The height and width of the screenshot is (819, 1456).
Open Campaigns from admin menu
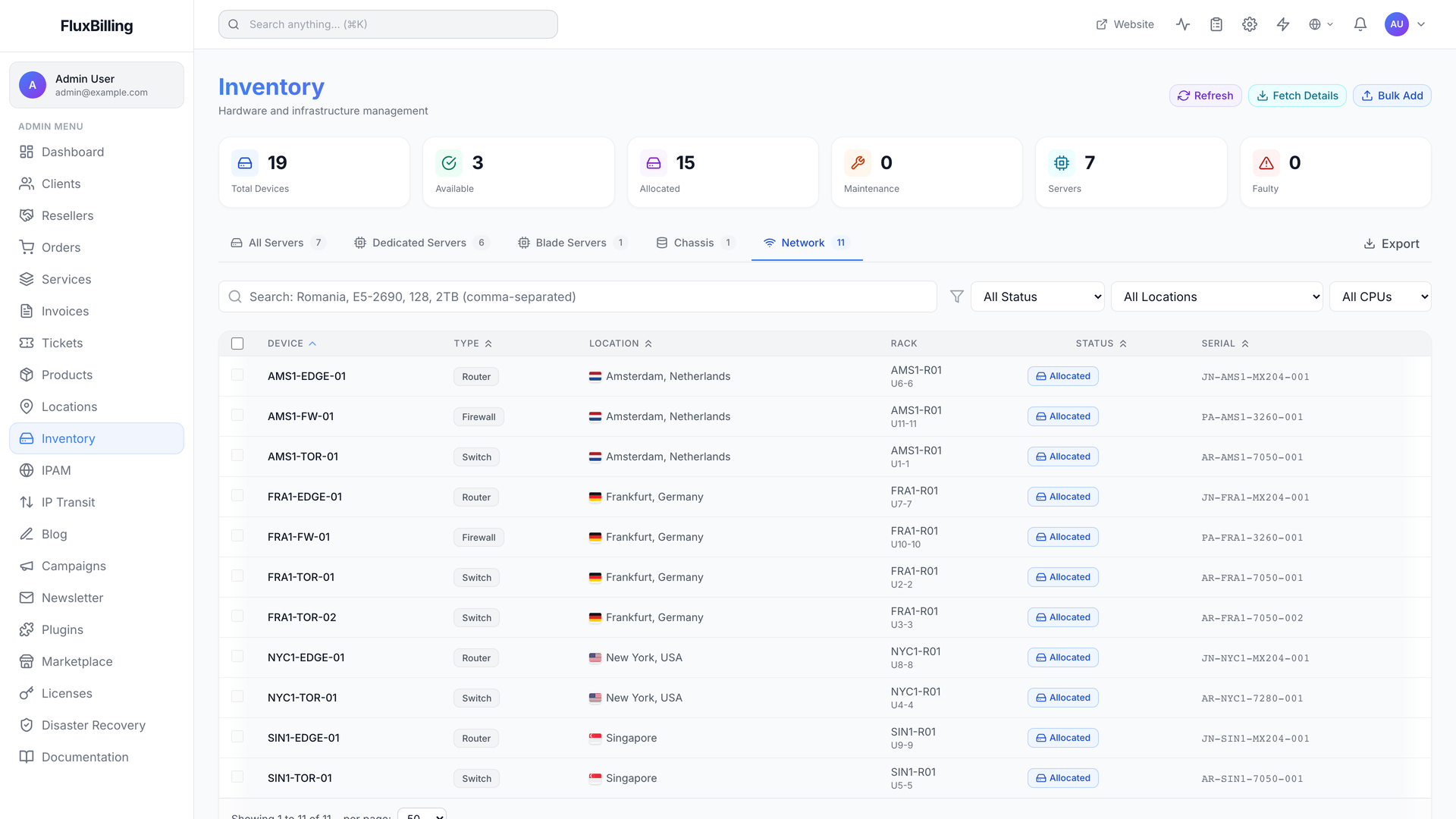[96, 566]
